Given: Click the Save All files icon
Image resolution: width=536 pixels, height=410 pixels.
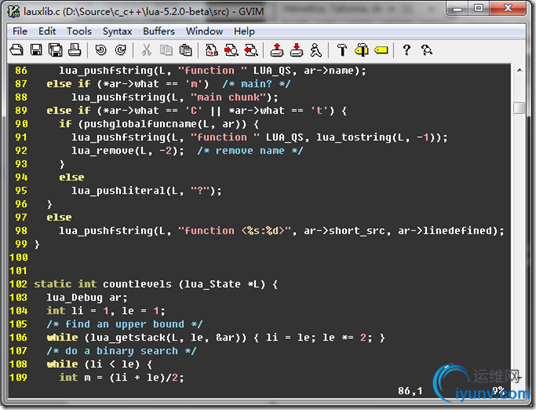Looking at the screenshot, I should point(55,50).
